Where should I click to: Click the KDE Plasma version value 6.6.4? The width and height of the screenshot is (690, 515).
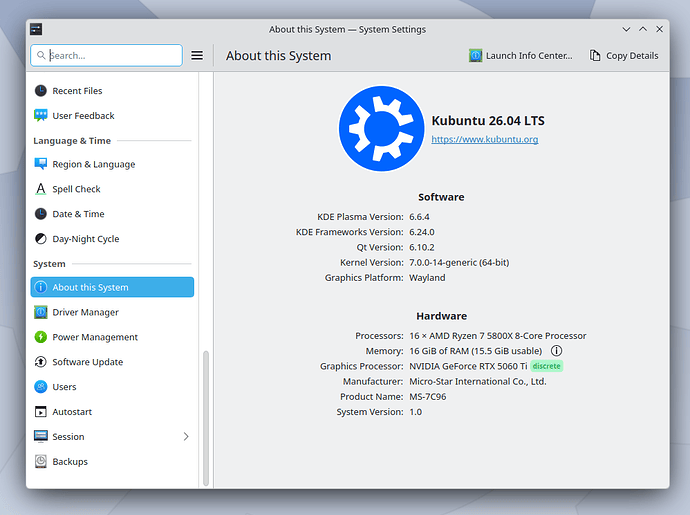coord(419,217)
